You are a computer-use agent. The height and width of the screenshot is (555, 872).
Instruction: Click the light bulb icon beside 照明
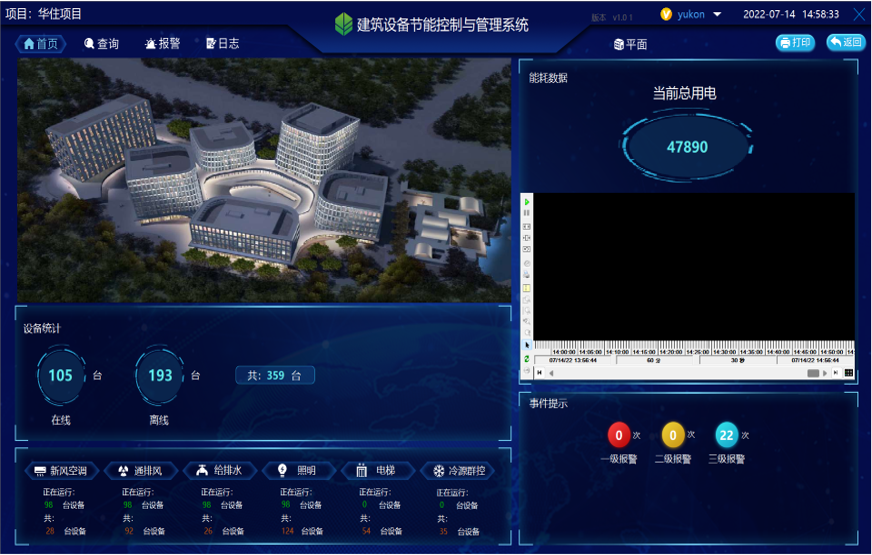(x=282, y=470)
